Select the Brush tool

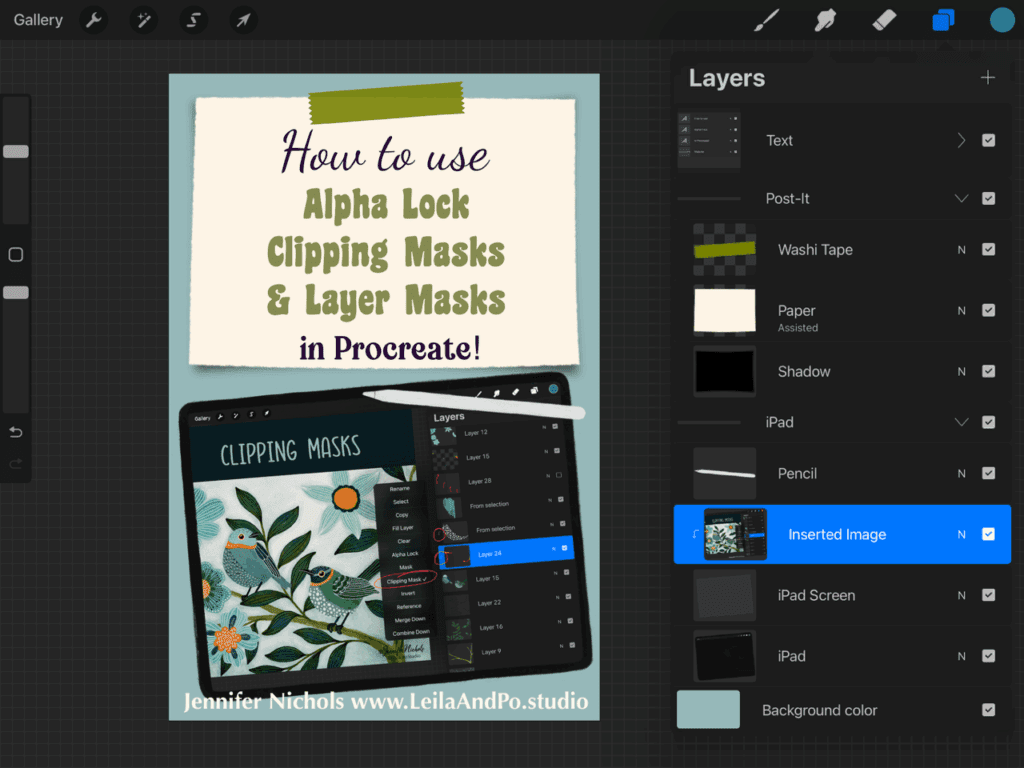click(x=767, y=20)
